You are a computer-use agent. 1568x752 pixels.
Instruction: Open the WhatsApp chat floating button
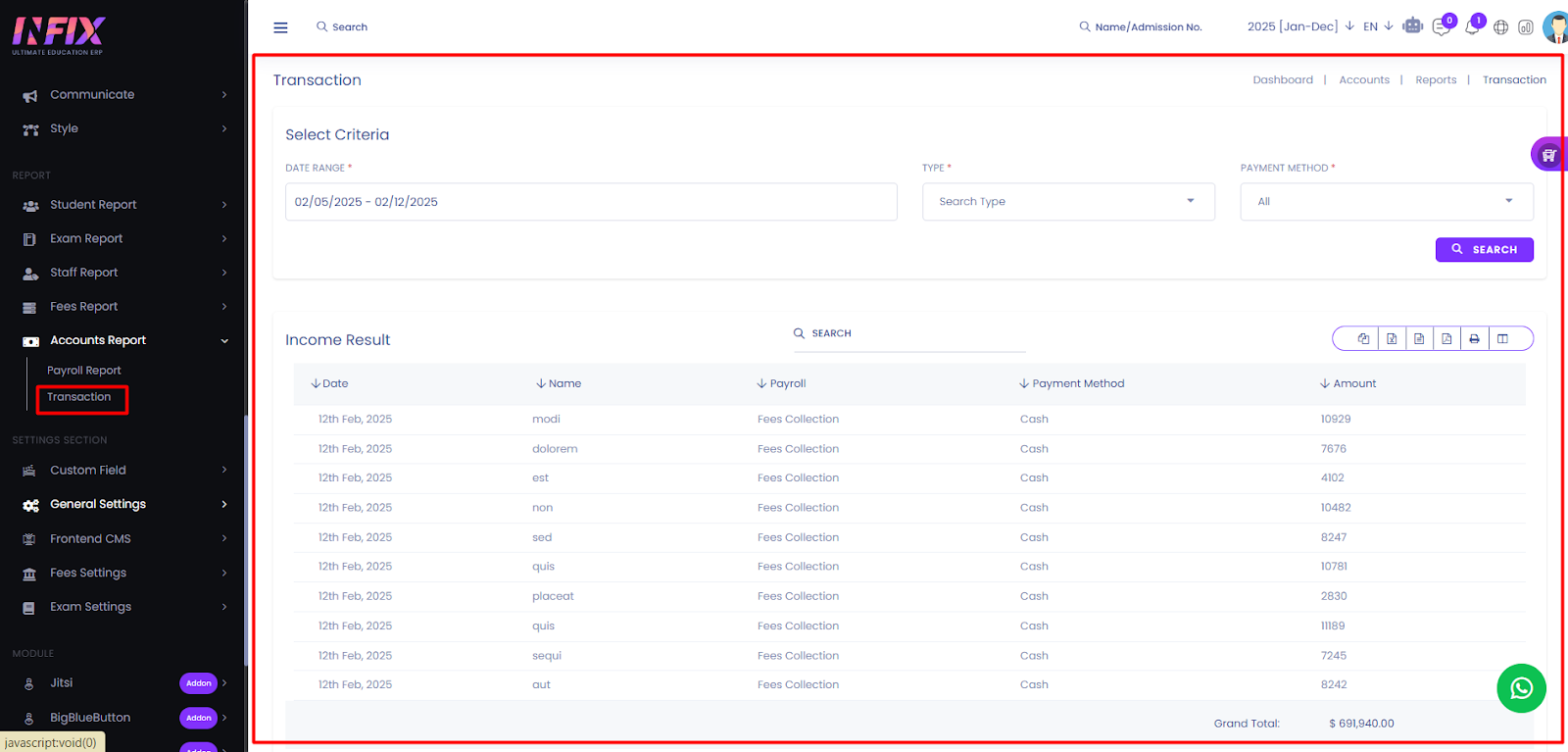tap(1521, 688)
